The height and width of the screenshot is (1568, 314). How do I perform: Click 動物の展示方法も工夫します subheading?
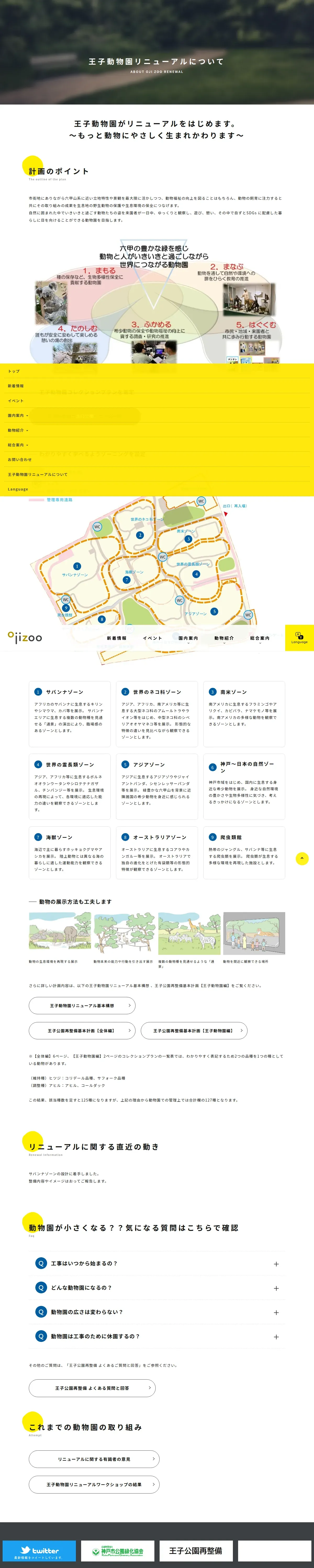(x=75, y=902)
